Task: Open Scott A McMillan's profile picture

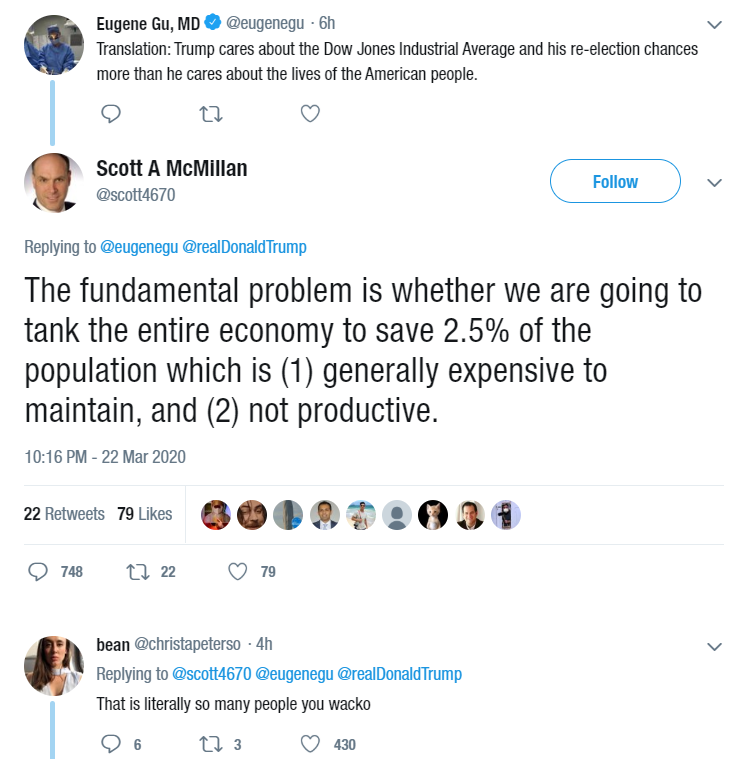Action: point(54,183)
